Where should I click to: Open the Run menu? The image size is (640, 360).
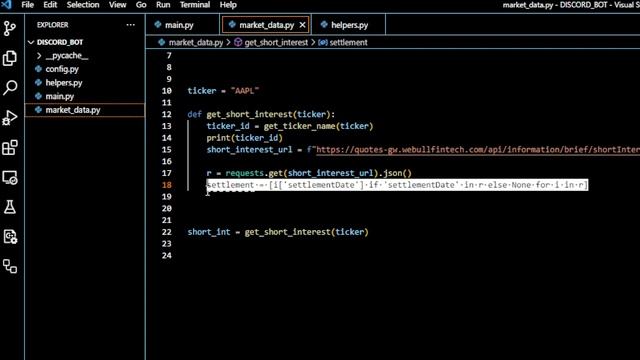163,5
